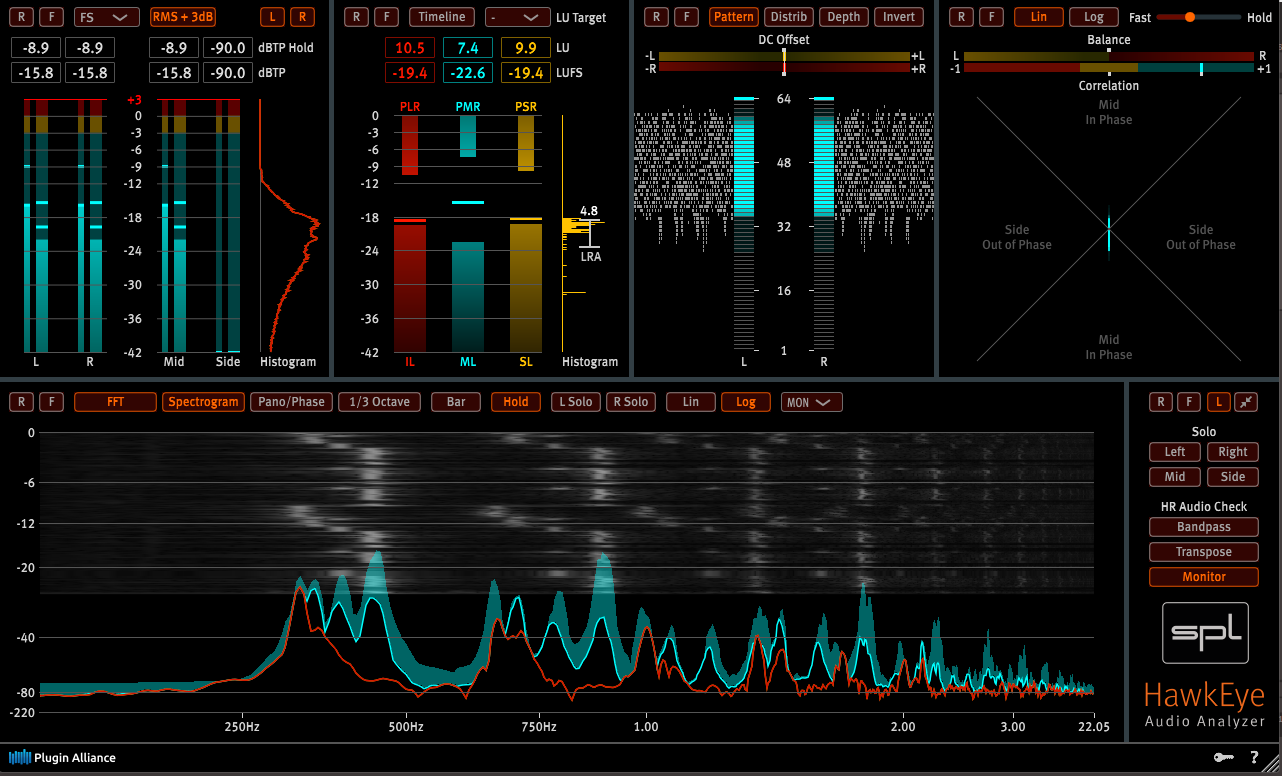Click the F button above the Solo section

1189,402
